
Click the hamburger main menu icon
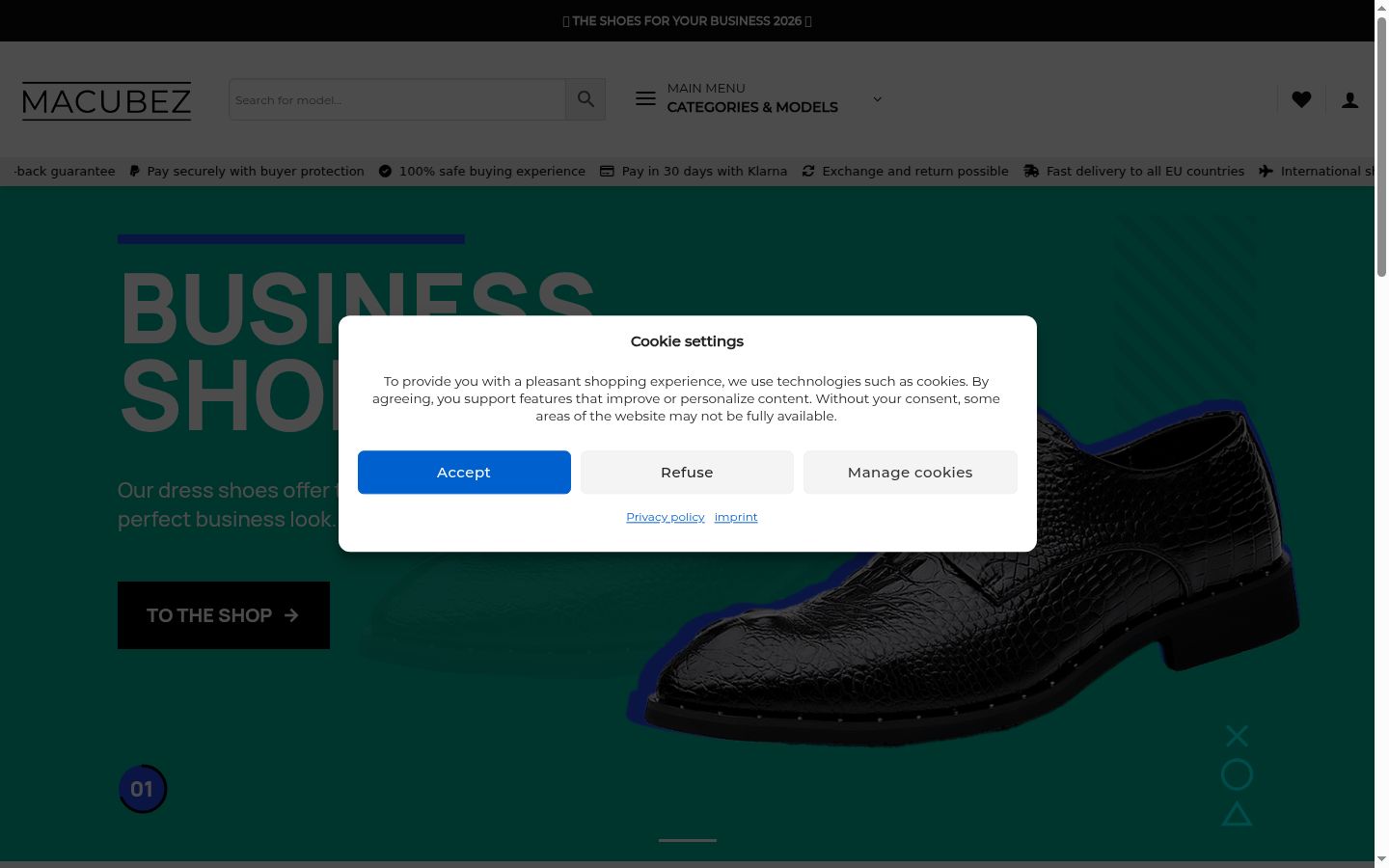[645, 98]
